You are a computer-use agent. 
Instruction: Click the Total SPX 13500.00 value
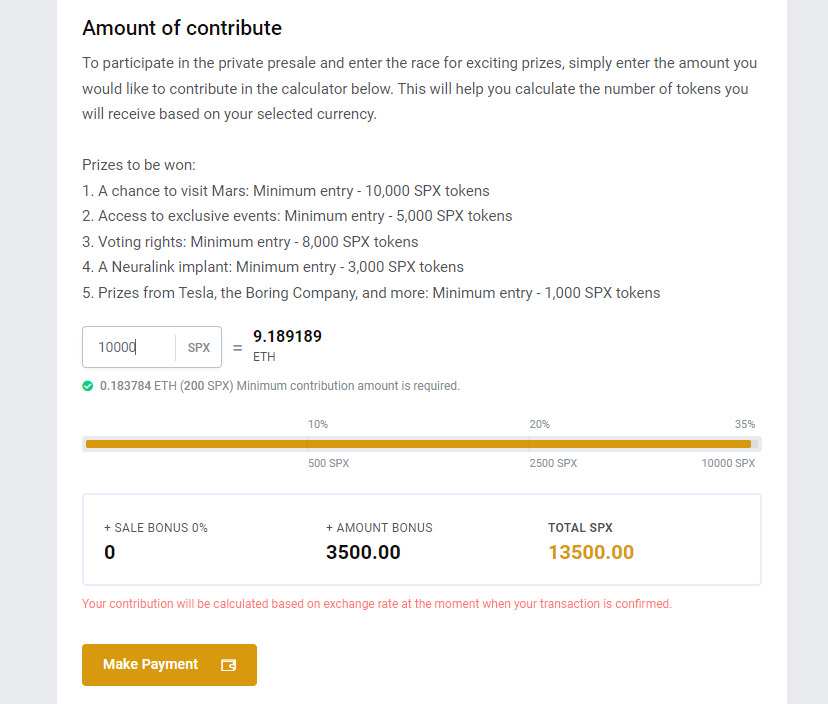[591, 552]
